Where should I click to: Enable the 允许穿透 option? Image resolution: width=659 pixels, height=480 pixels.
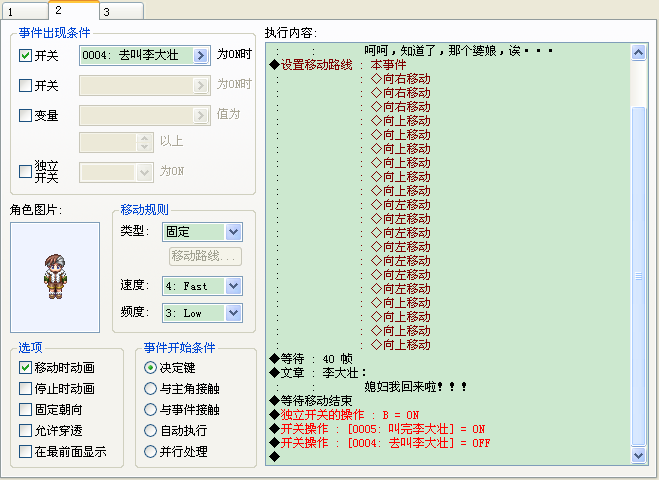(25, 430)
